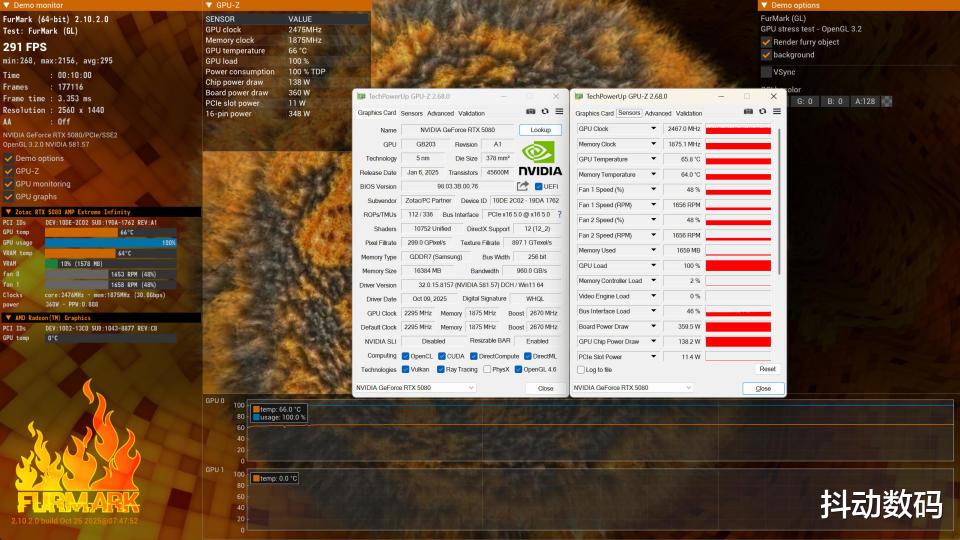Open Board Power Draw sensor dropdown arrow
960x540 pixels.
pos(653,326)
